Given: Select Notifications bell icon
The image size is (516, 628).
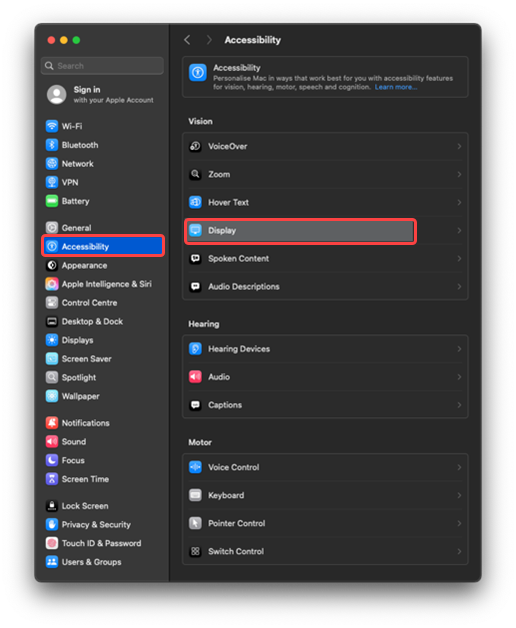Looking at the screenshot, I should [52, 423].
